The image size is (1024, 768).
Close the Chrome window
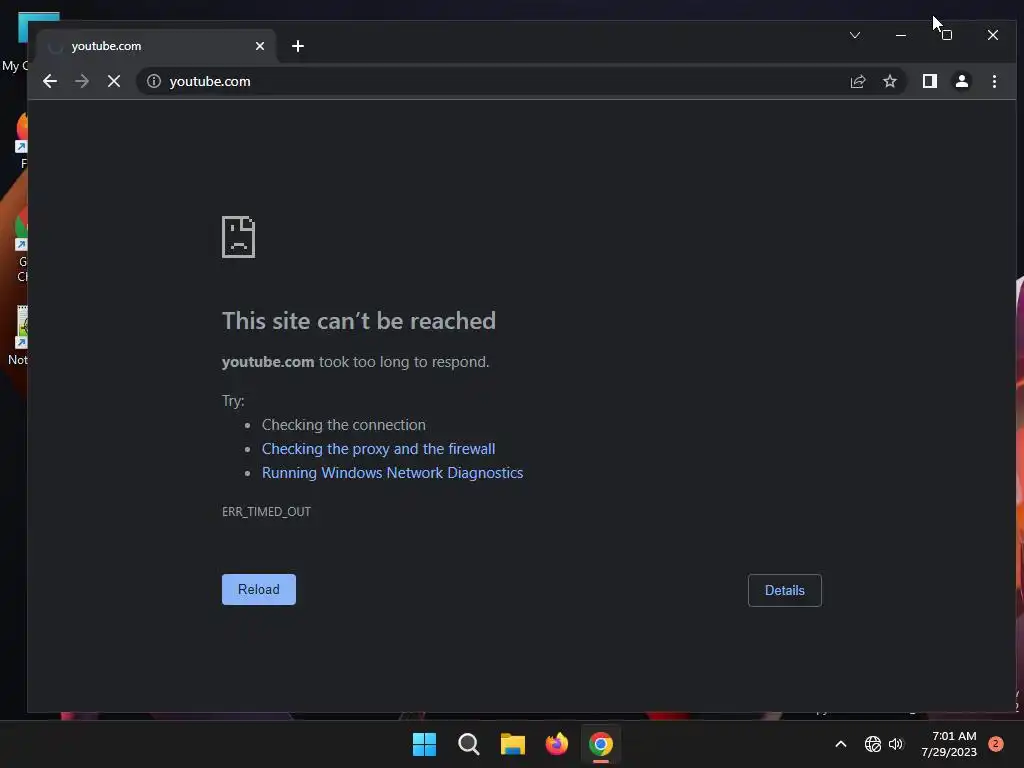click(993, 35)
